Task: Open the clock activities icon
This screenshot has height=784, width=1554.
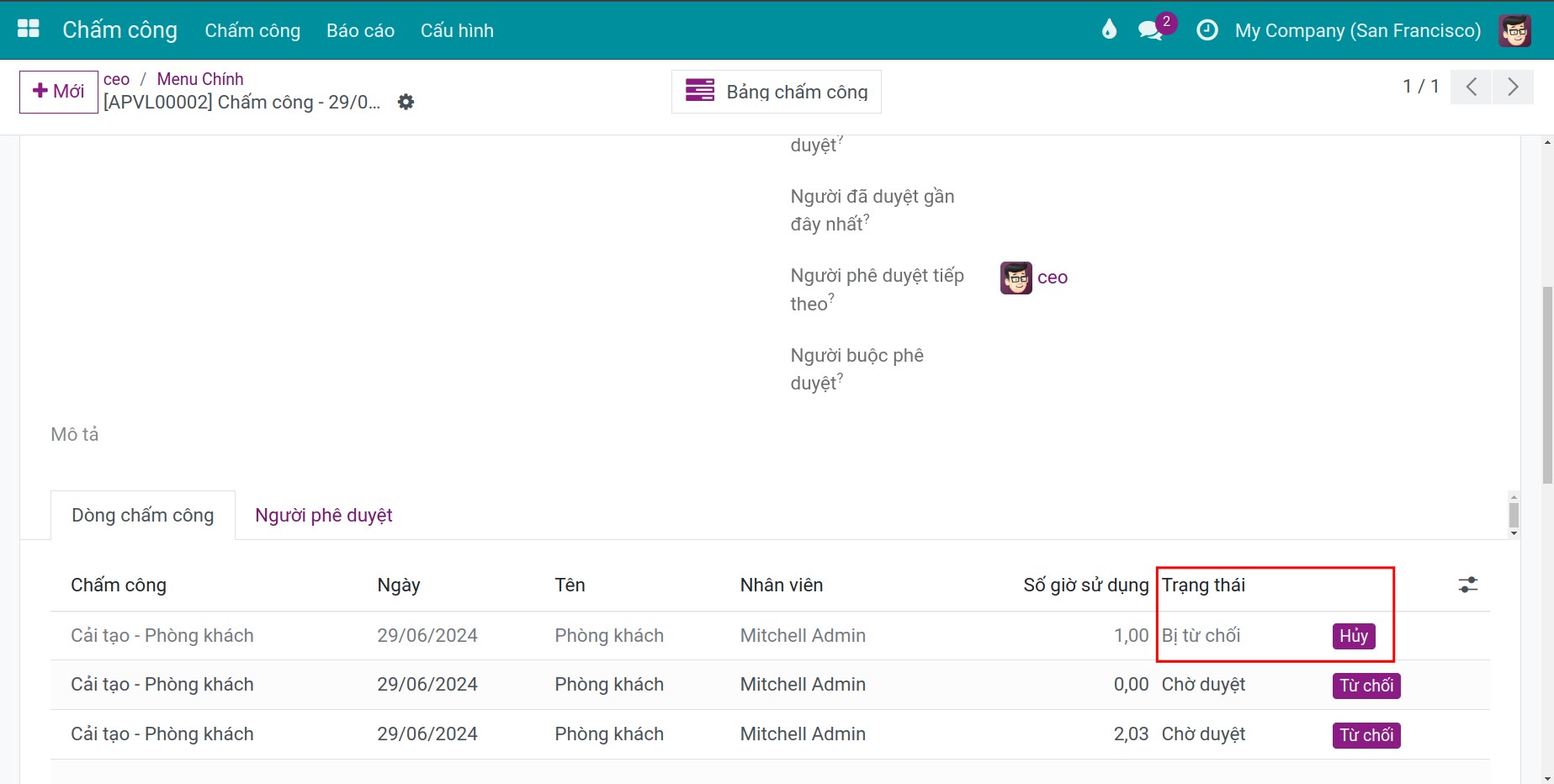Action: point(1207,30)
